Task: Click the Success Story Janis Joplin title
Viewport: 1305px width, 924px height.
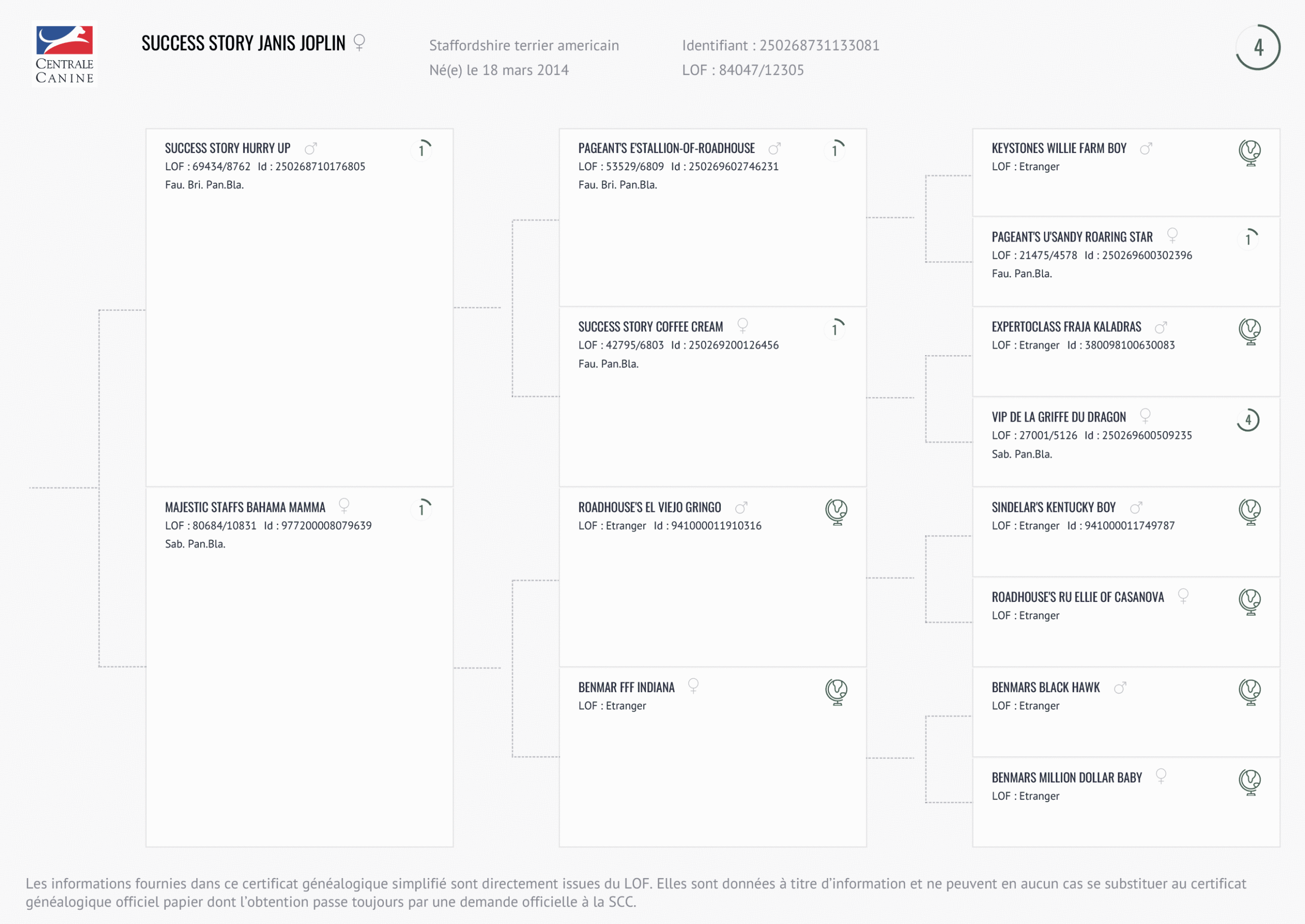Action: [243, 43]
